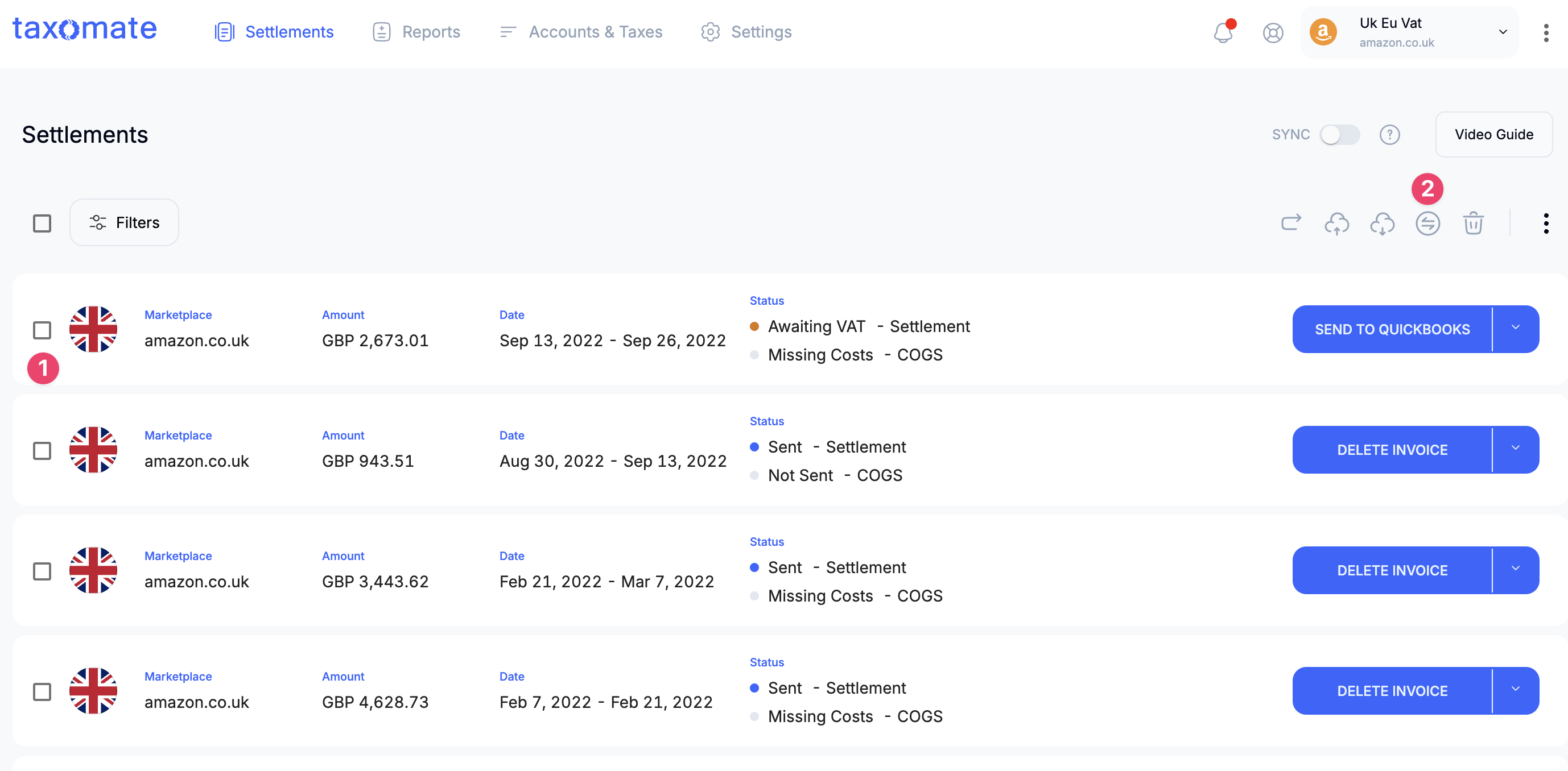Click date Sep 13, 2022 - Sep 26, 2022
Viewport: 1568px width, 771px height.
[612, 340]
